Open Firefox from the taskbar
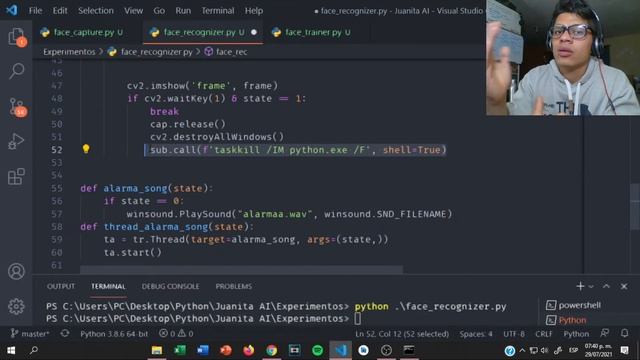The height and width of the screenshot is (360, 640). (x=249, y=350)
